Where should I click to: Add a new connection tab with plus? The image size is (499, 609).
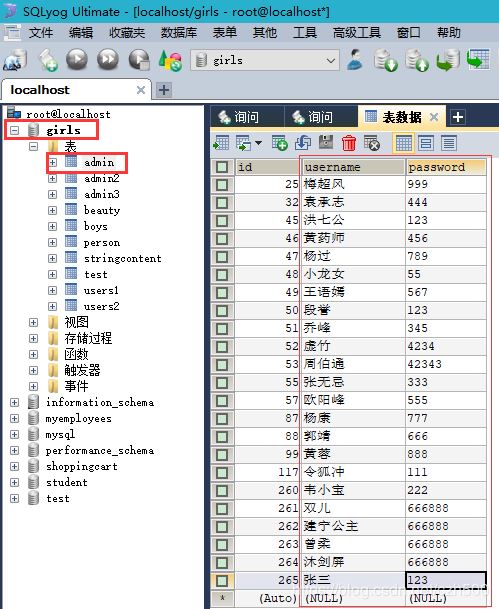point(164,90)
